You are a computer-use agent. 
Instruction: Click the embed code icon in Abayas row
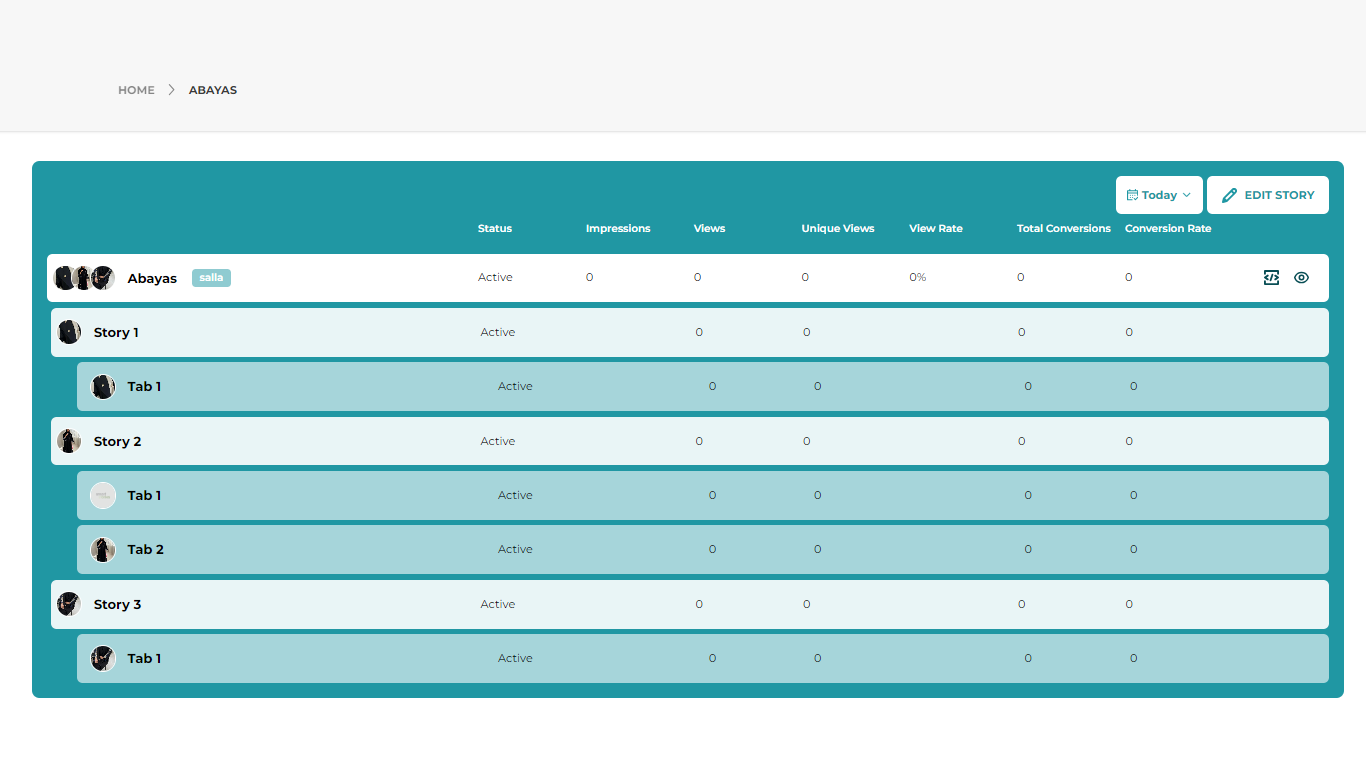pos(1271,278)
